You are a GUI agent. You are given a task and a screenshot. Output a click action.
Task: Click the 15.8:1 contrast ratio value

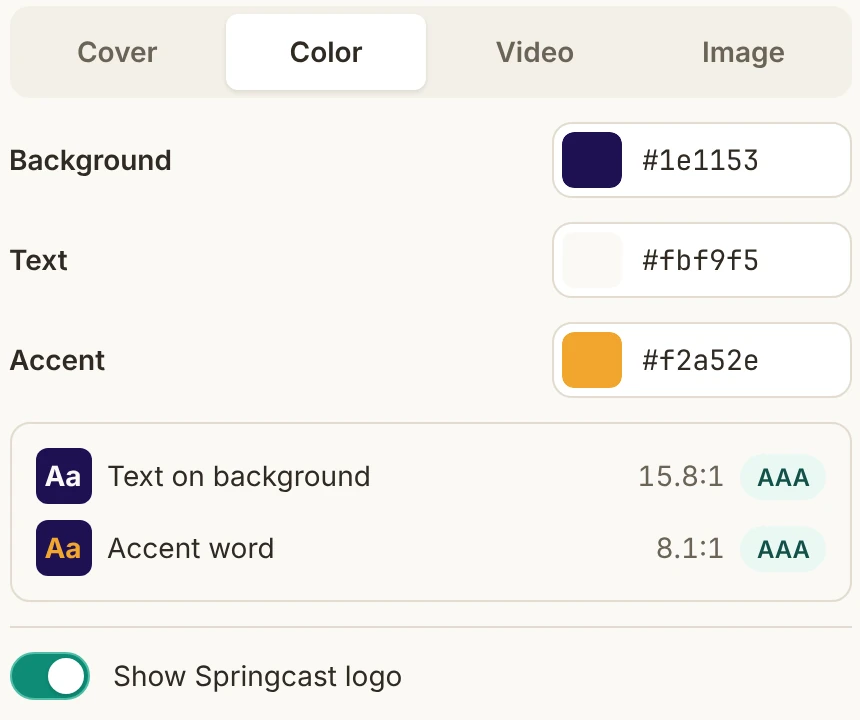click(681, 476)
